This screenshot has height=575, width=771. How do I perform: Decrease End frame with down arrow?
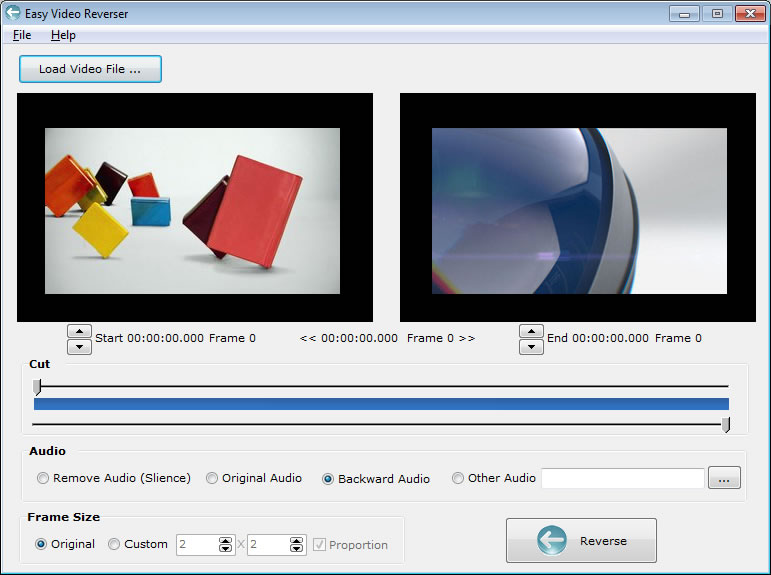tap(531, 347)
